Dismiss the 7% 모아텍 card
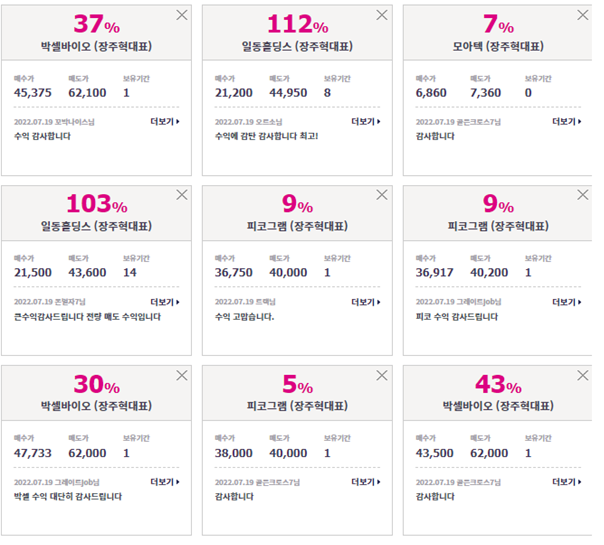 pos(583,15)
